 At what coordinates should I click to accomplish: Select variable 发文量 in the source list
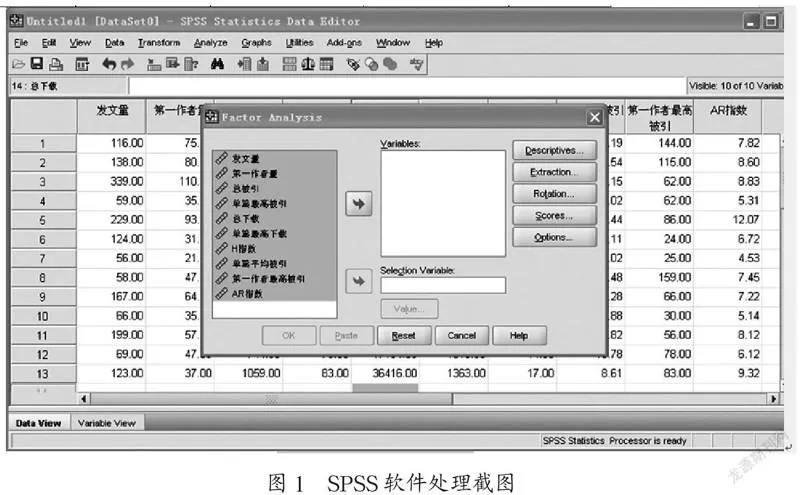point(274,159)
